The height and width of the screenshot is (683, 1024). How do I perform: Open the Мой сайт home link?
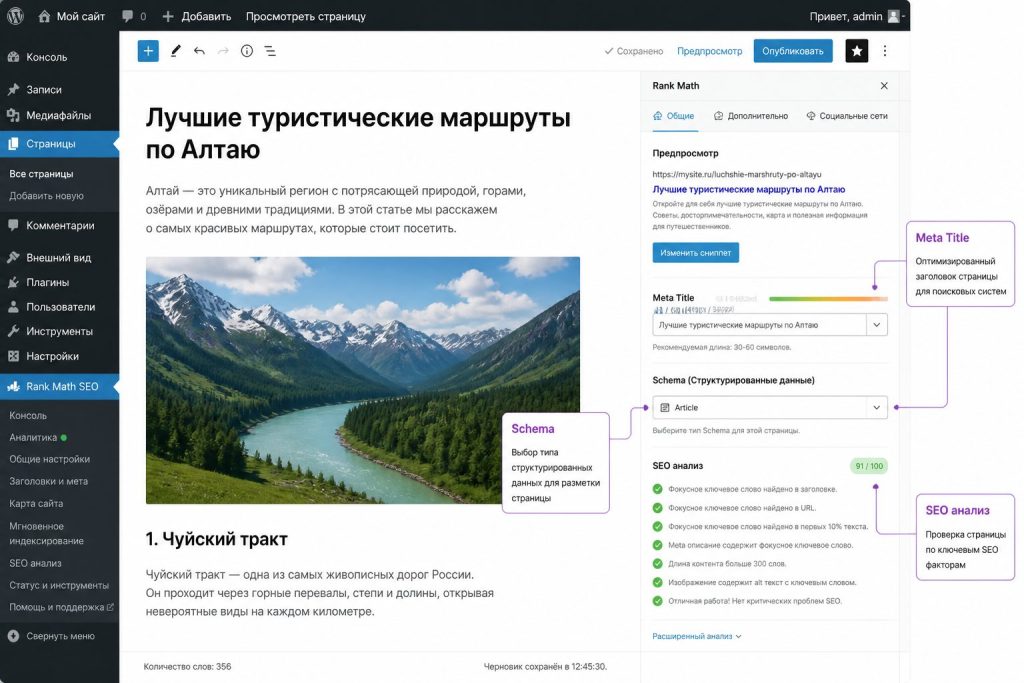(71, 16)
